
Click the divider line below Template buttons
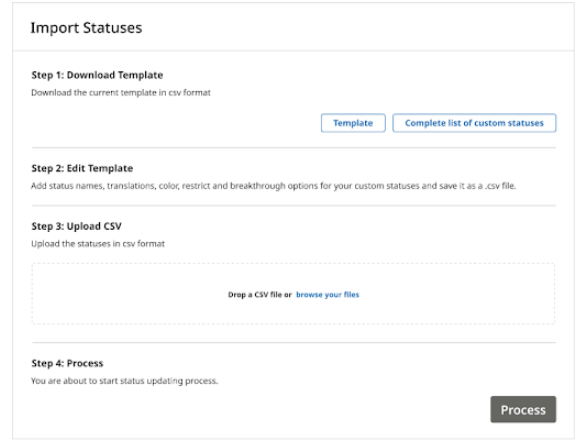tap(294, 148)
